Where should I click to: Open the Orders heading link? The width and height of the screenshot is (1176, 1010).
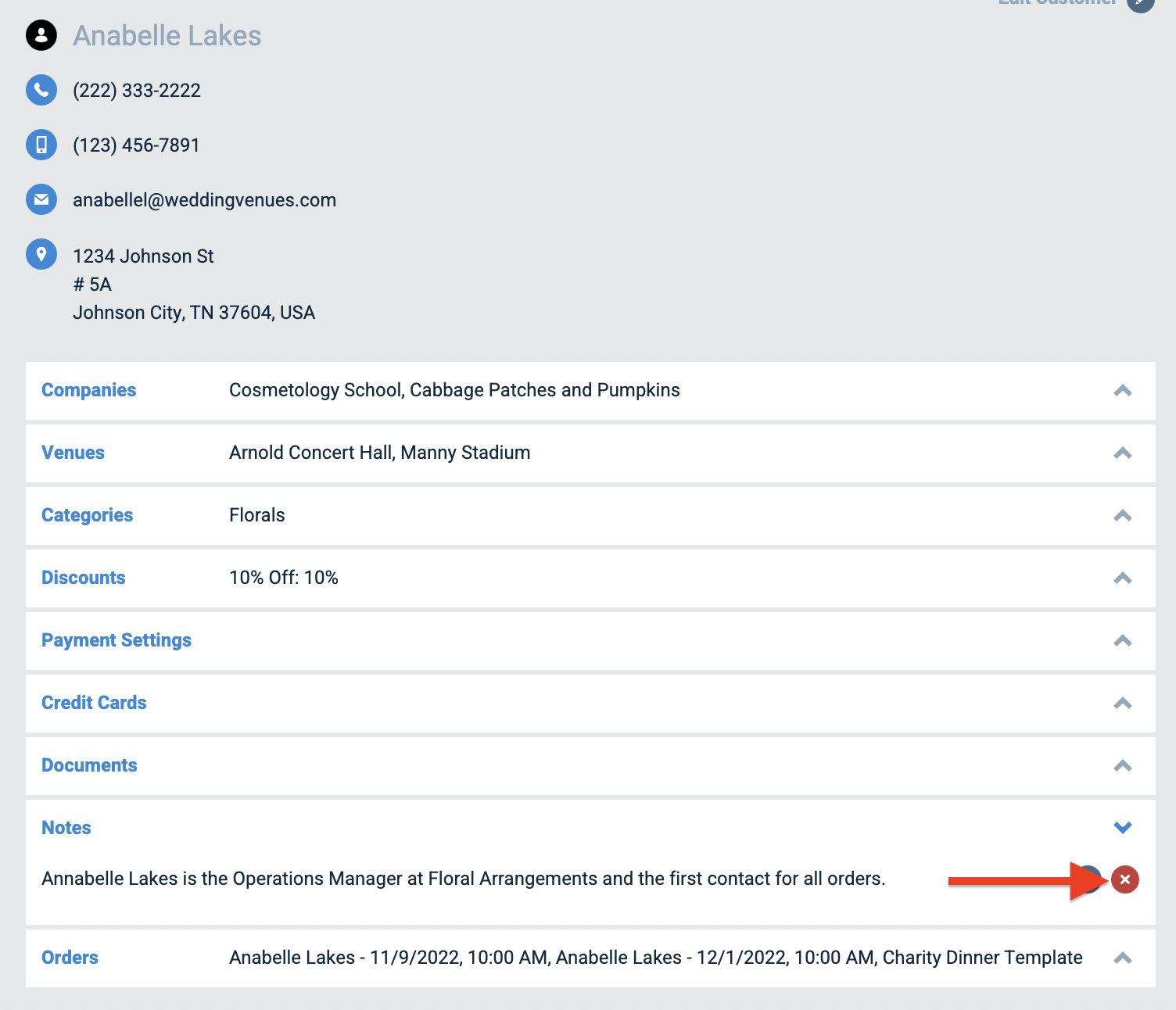pos(70,958)
